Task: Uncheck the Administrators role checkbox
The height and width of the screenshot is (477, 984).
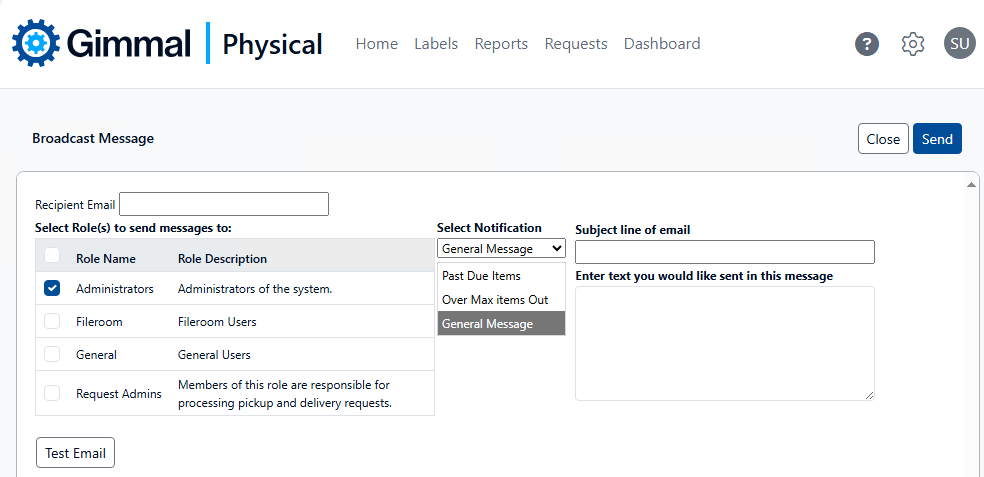Action: pyautogui.click(x=52, y=288)
